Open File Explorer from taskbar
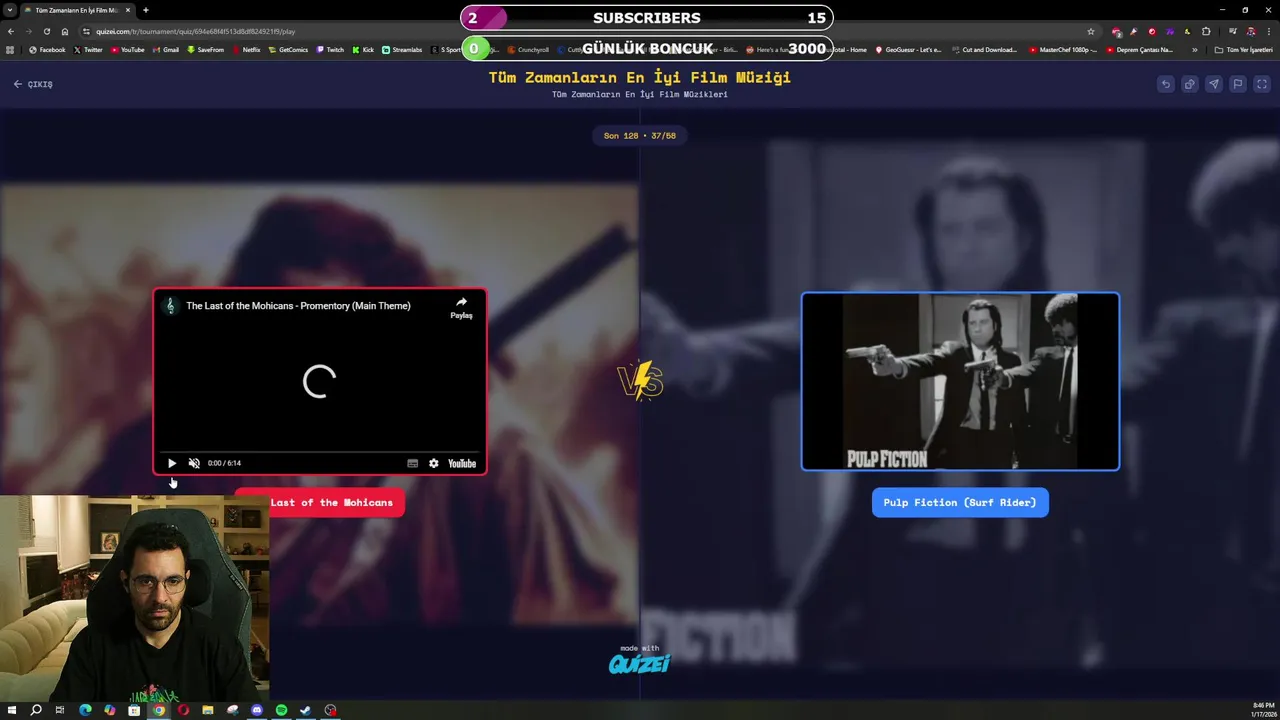 [x=208, y=710]
